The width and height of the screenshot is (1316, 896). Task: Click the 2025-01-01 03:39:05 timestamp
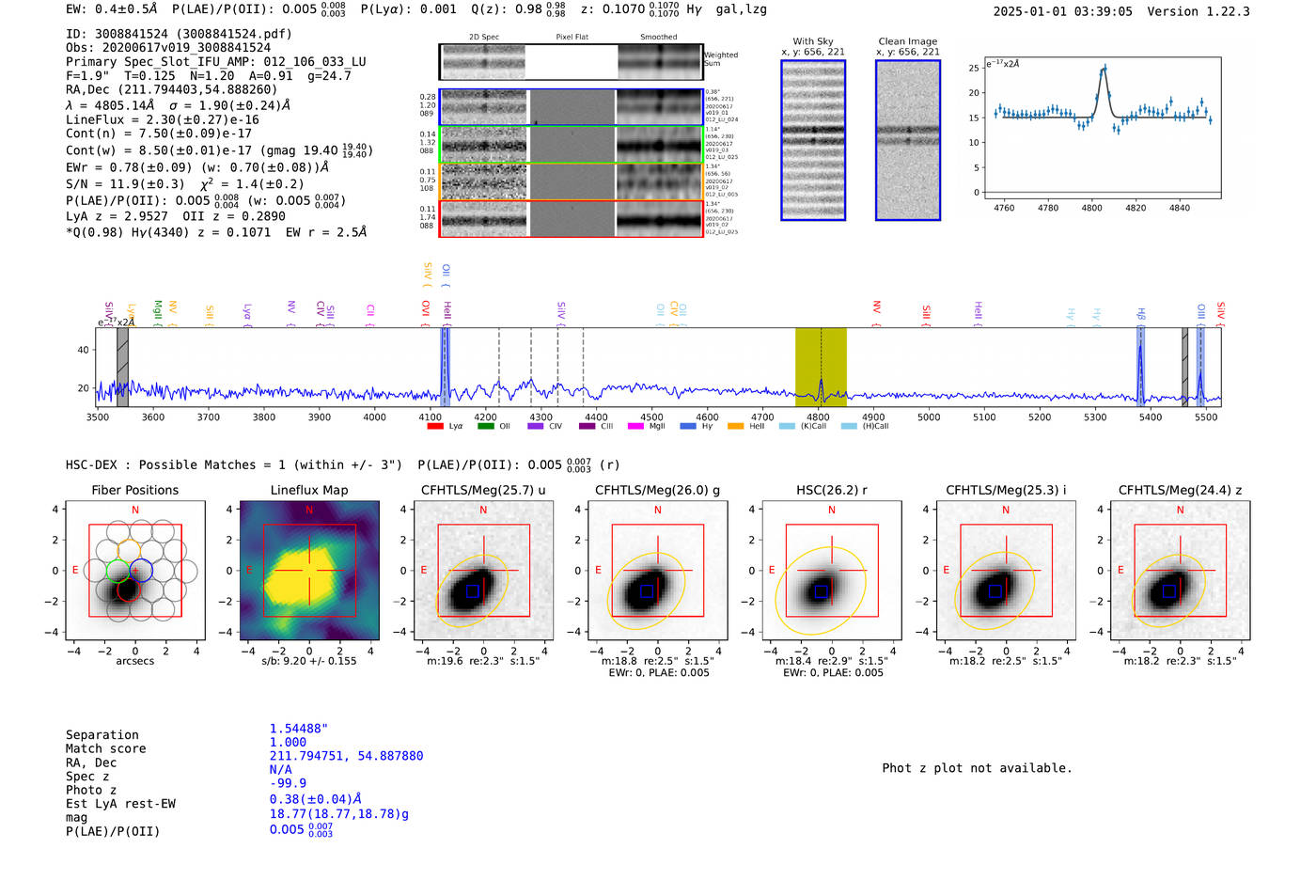click(1063, 11)
